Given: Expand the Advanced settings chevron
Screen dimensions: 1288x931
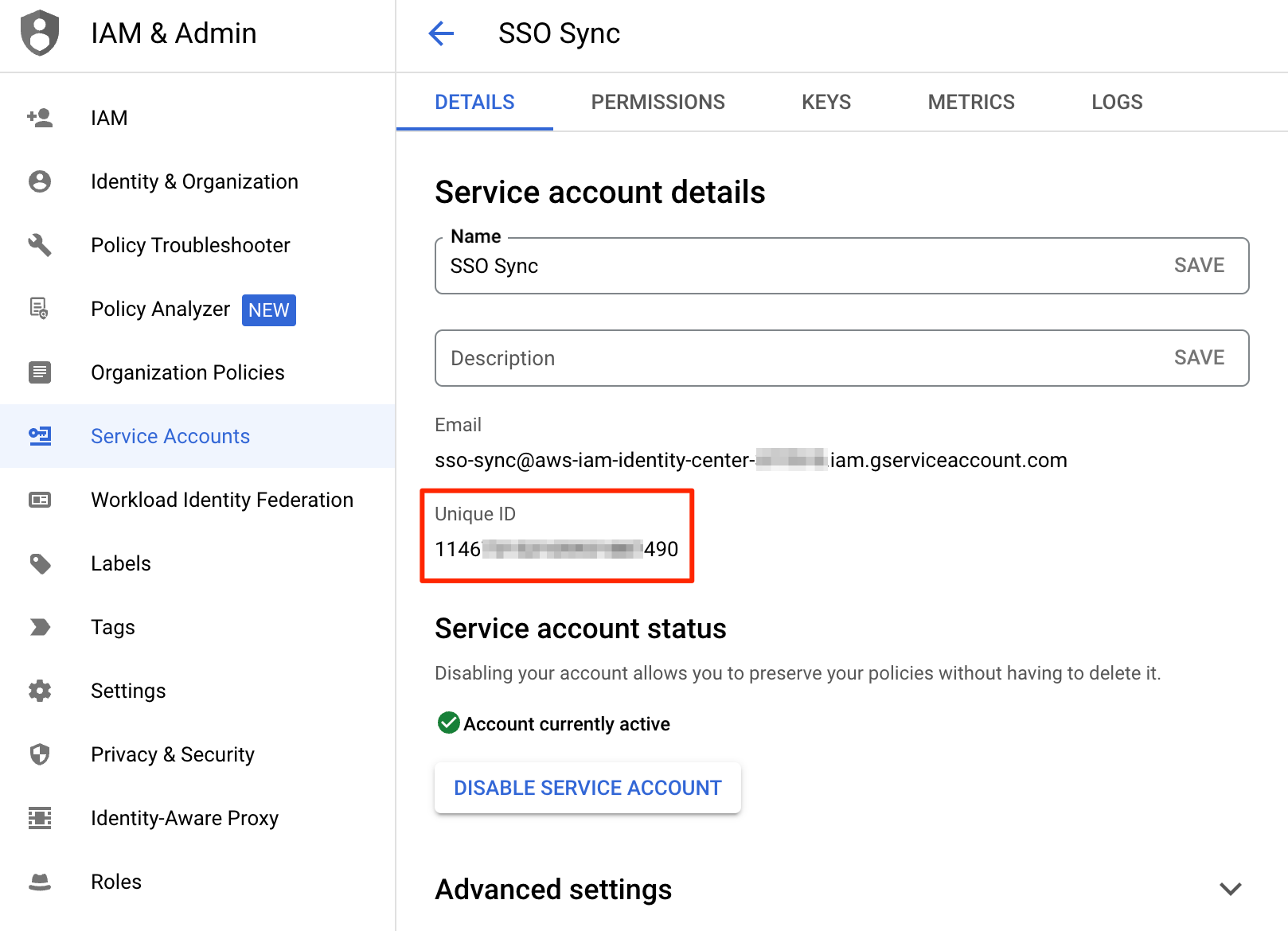Looking at the screenshot, I should point(1231,889).
